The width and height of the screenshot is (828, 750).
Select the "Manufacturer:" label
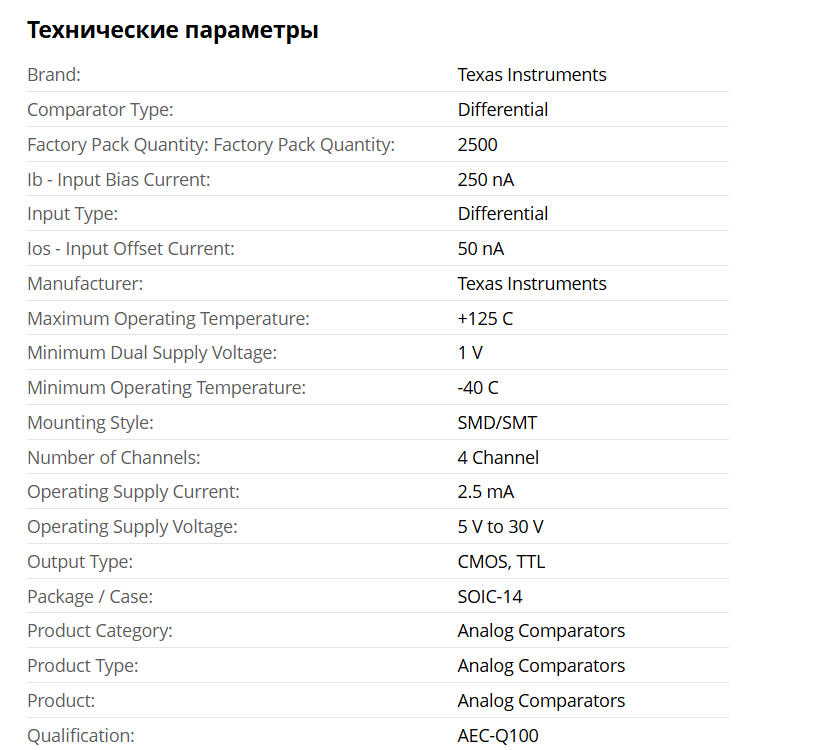(85, 284)
